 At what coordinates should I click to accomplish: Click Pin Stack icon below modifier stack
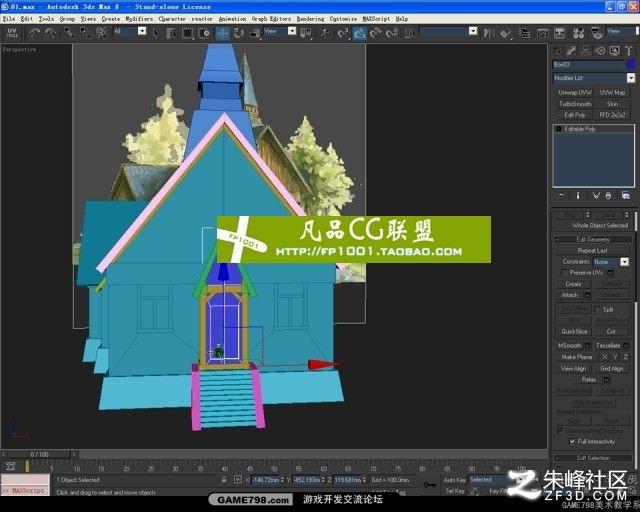pos(561,196)
